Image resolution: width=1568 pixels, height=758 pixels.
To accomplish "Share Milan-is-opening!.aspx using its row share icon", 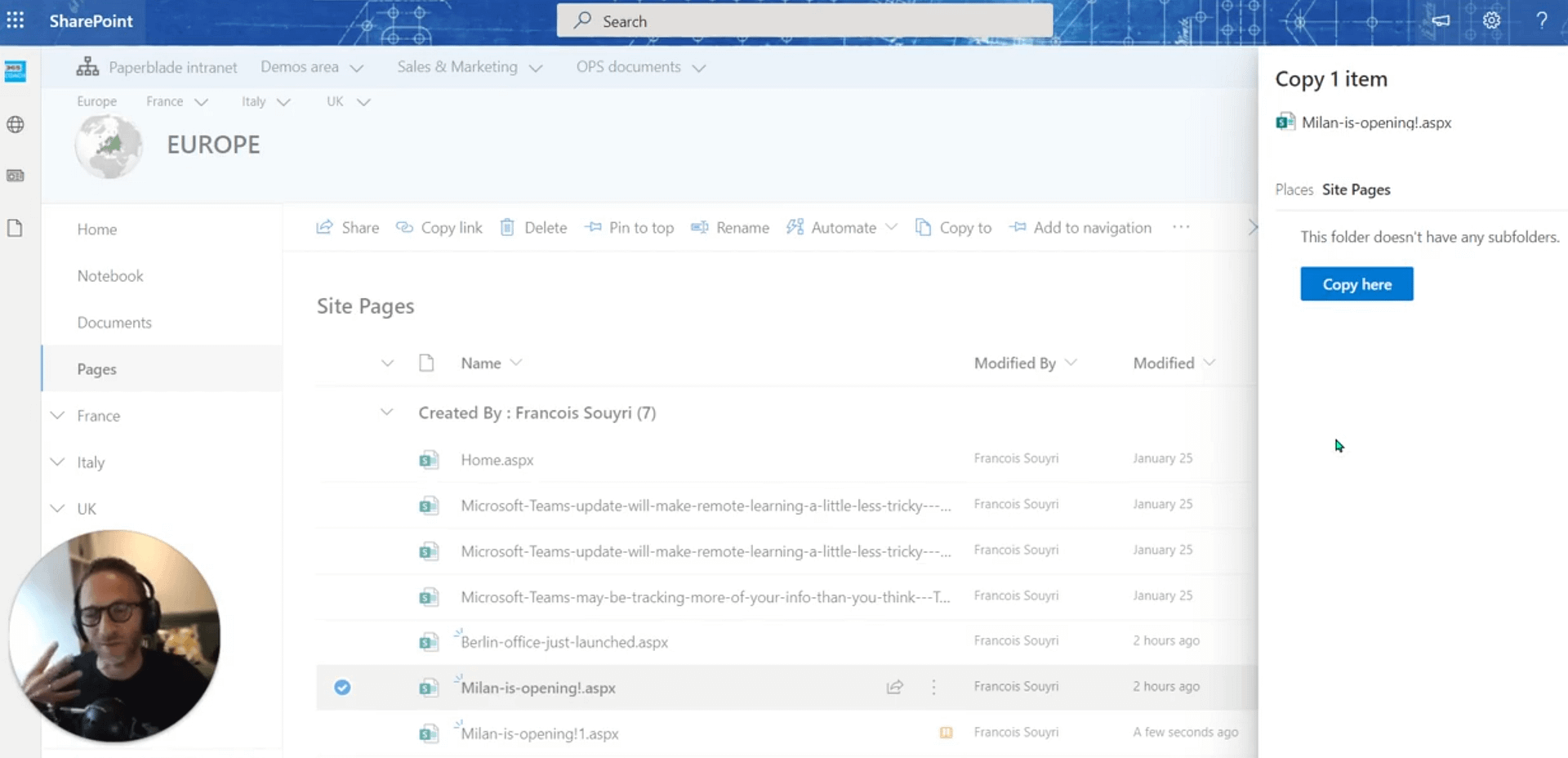I will click(895, 687).
